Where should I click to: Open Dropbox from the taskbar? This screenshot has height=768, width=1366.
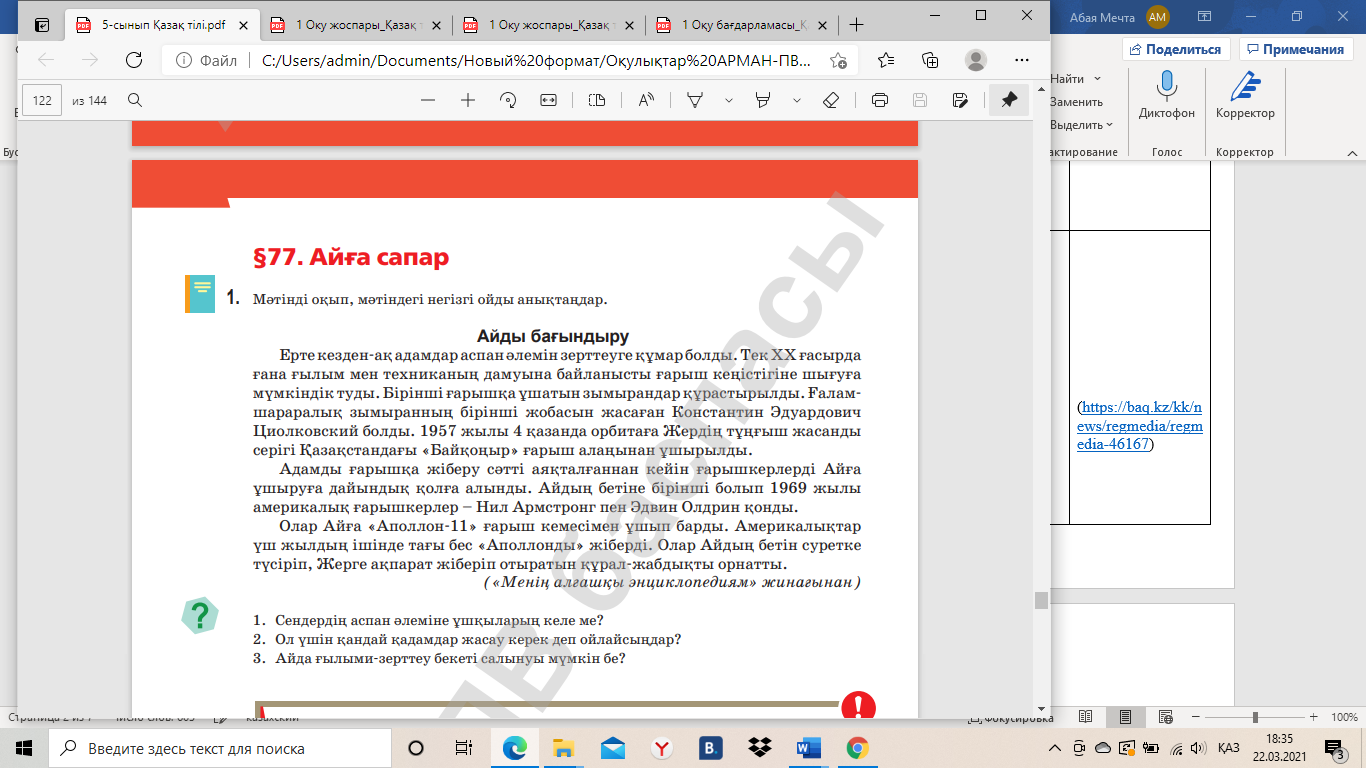pyautogui.click(x=759, y=748)
